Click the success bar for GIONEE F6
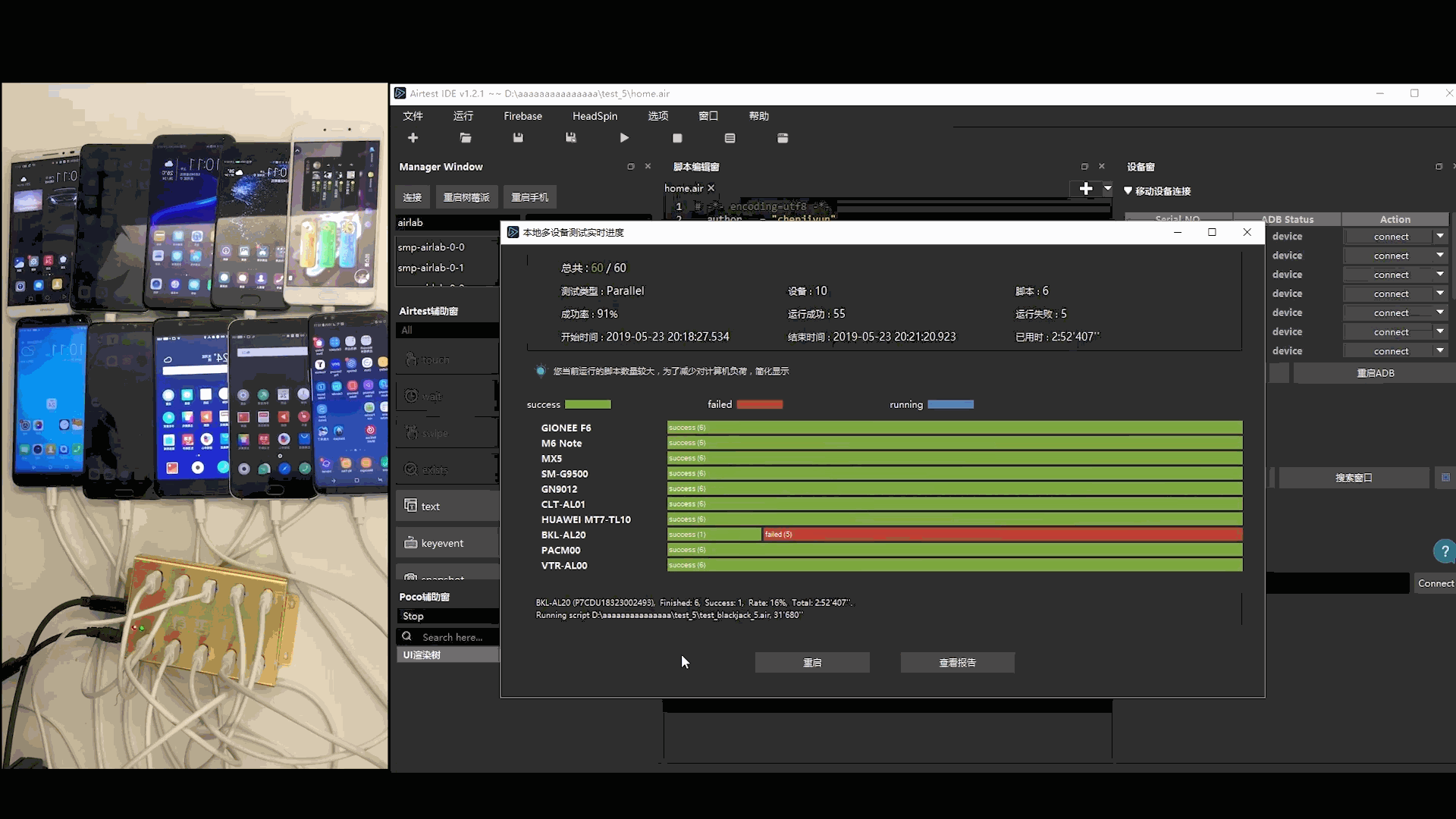The height and width of the screenshot is (819, 1456). tap(955, 428)
